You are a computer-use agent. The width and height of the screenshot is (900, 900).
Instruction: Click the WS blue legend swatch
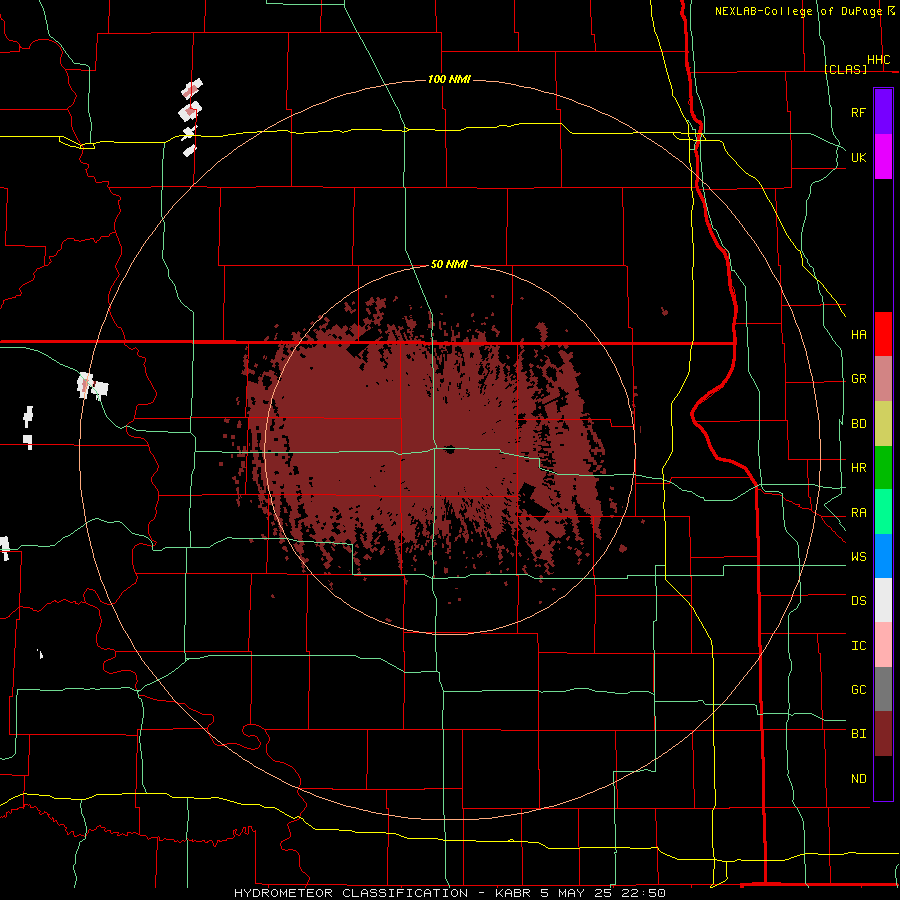pyautogui.click(x=883, y=556)
